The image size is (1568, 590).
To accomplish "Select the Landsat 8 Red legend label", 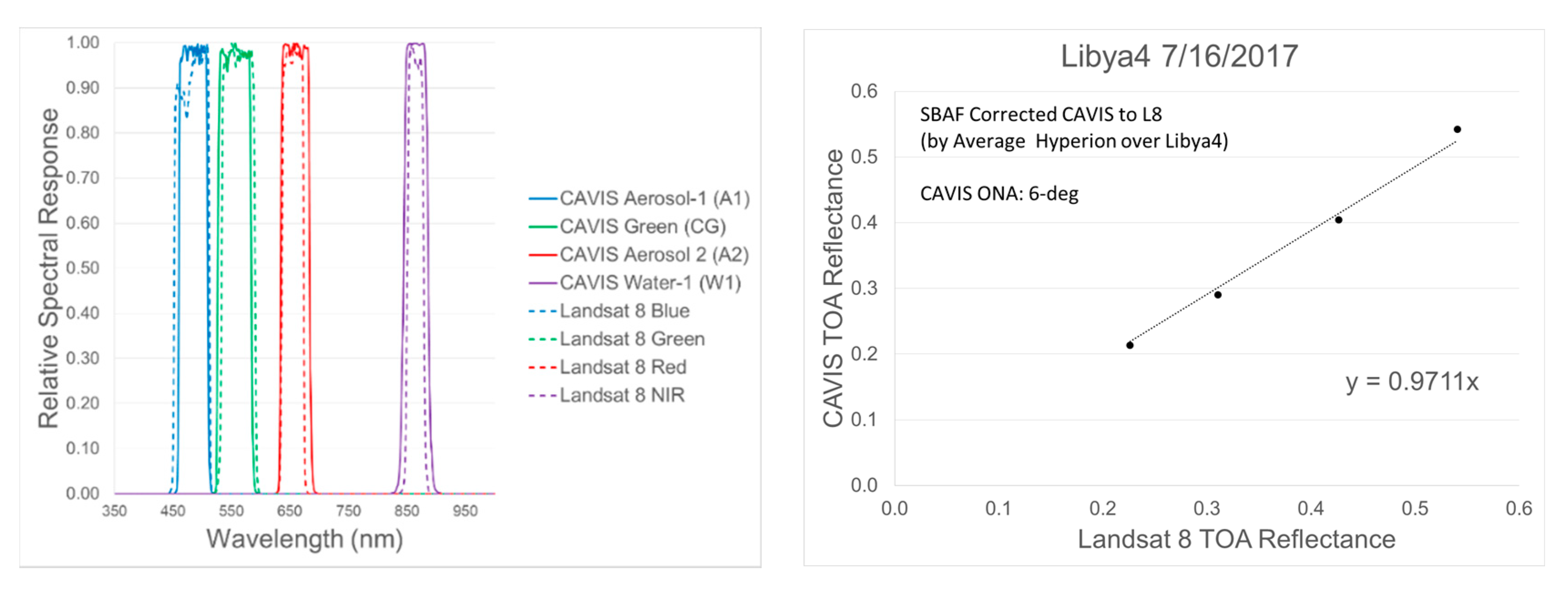I will [x=623, y=367].
